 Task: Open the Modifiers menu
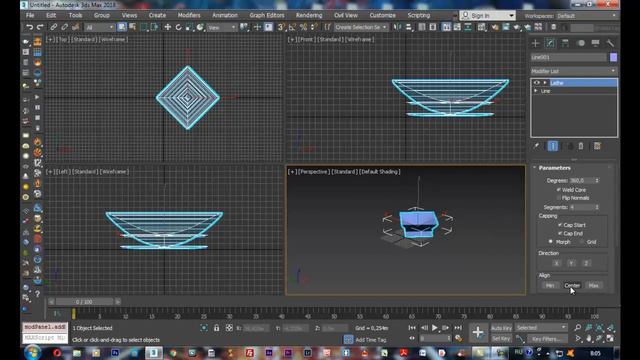coord(189,15)
